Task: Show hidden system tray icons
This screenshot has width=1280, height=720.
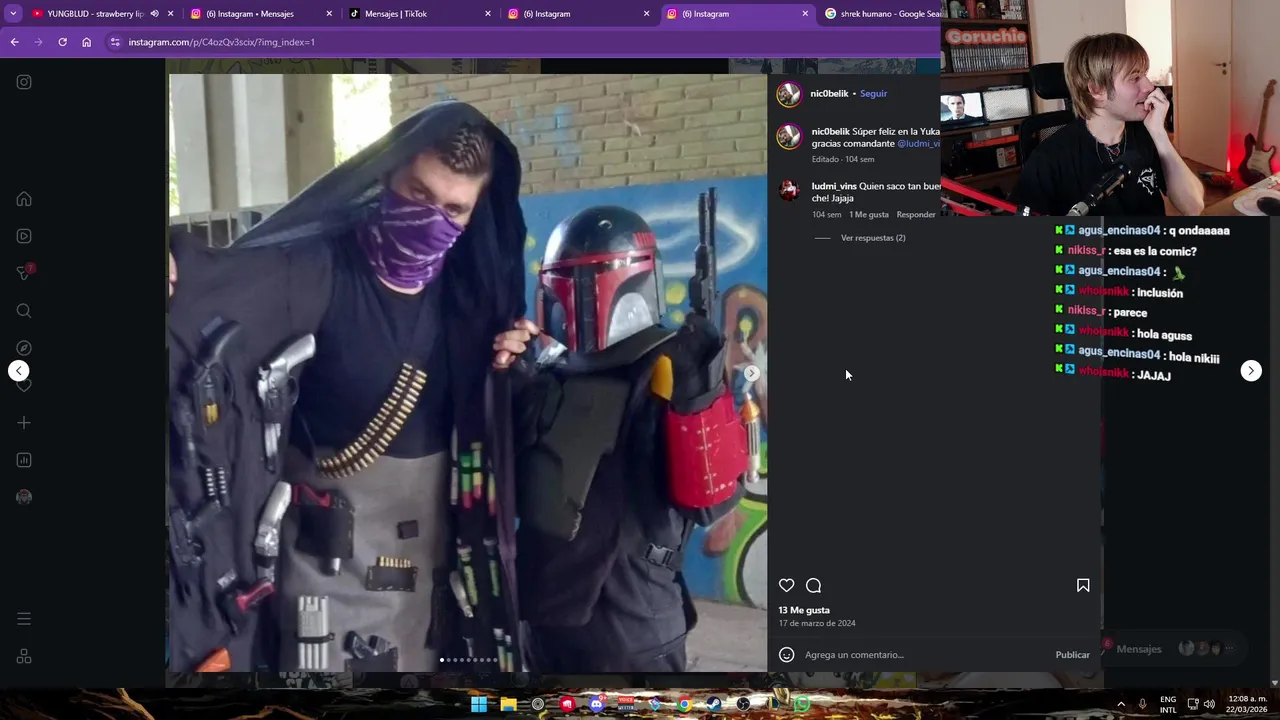Action: click(1120, 704)
